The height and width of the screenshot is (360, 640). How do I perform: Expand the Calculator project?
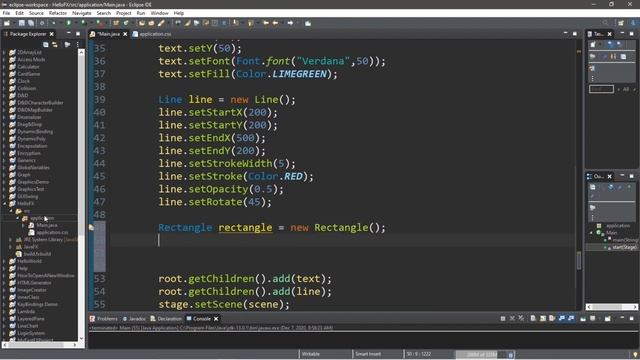click(4, 67)
